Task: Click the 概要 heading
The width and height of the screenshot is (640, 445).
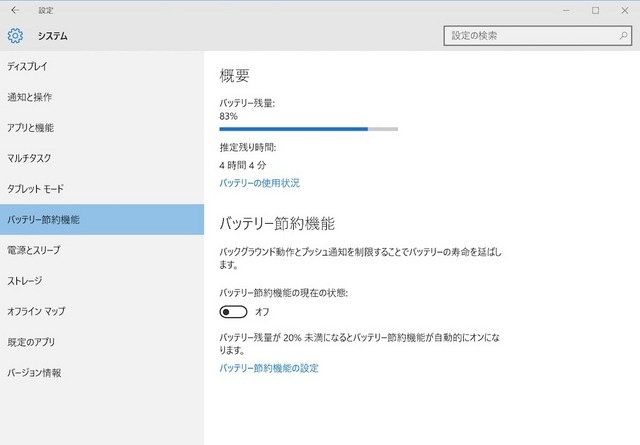Action: click(234, 76)
